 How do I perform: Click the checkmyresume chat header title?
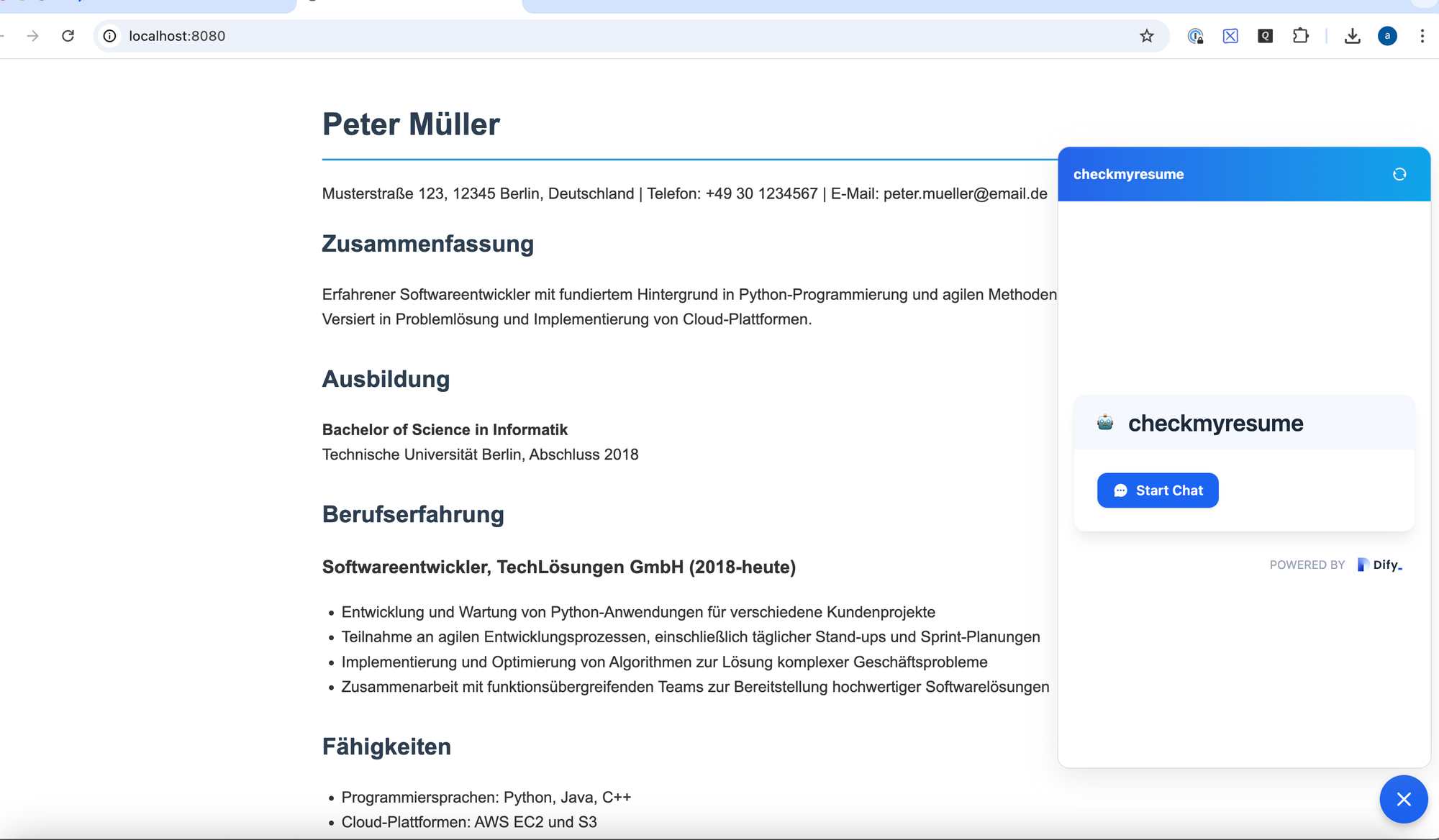point(1128,174)
